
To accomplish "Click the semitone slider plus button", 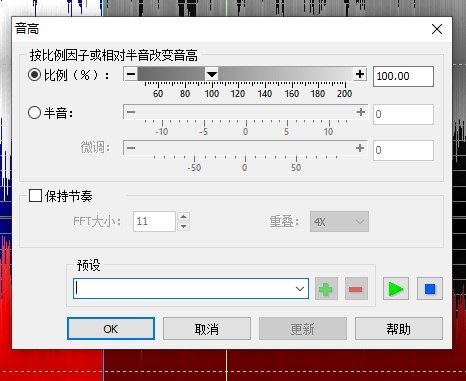I will pos(360,112).
